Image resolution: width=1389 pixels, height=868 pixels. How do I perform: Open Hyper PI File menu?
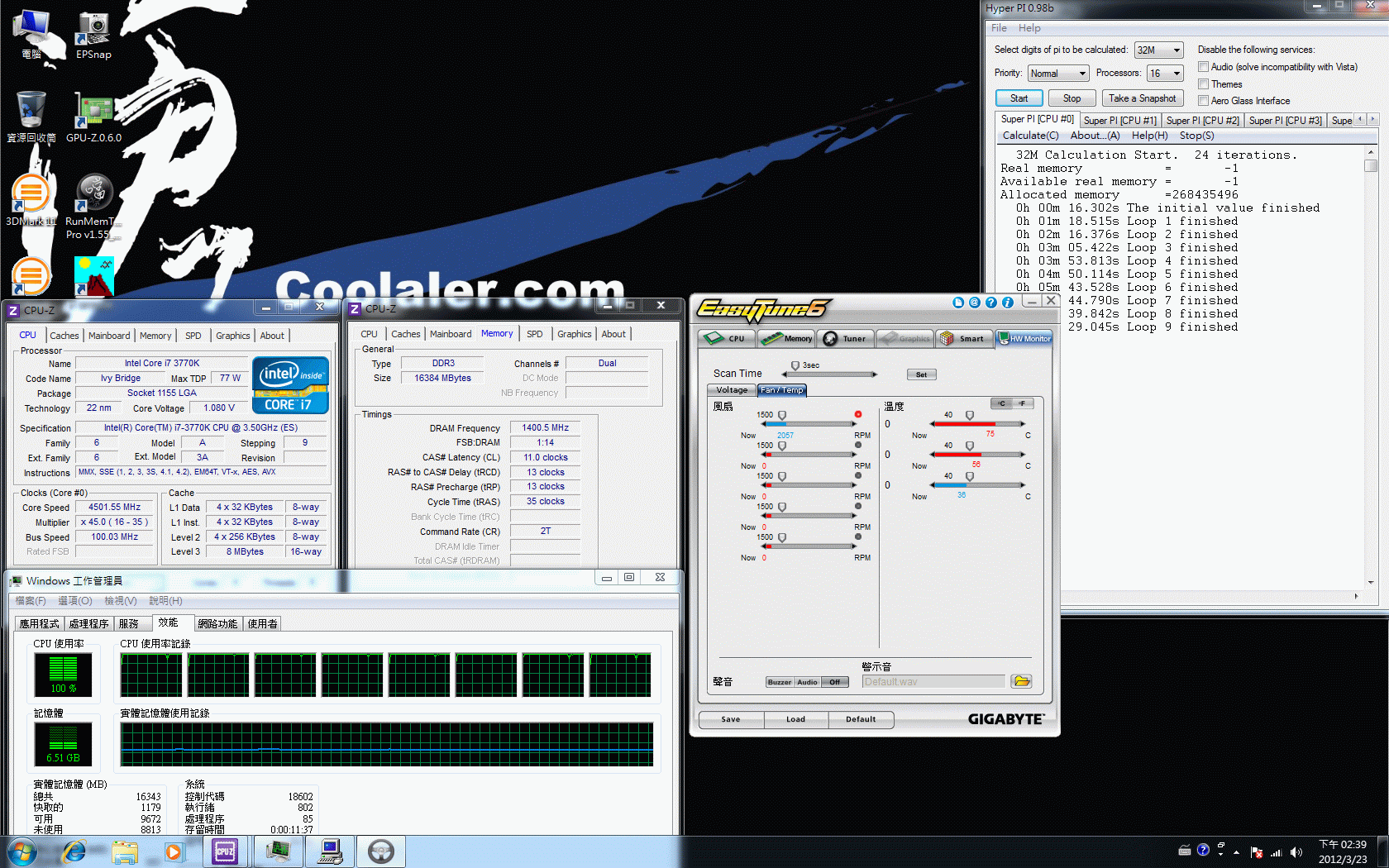click(999, 28)
